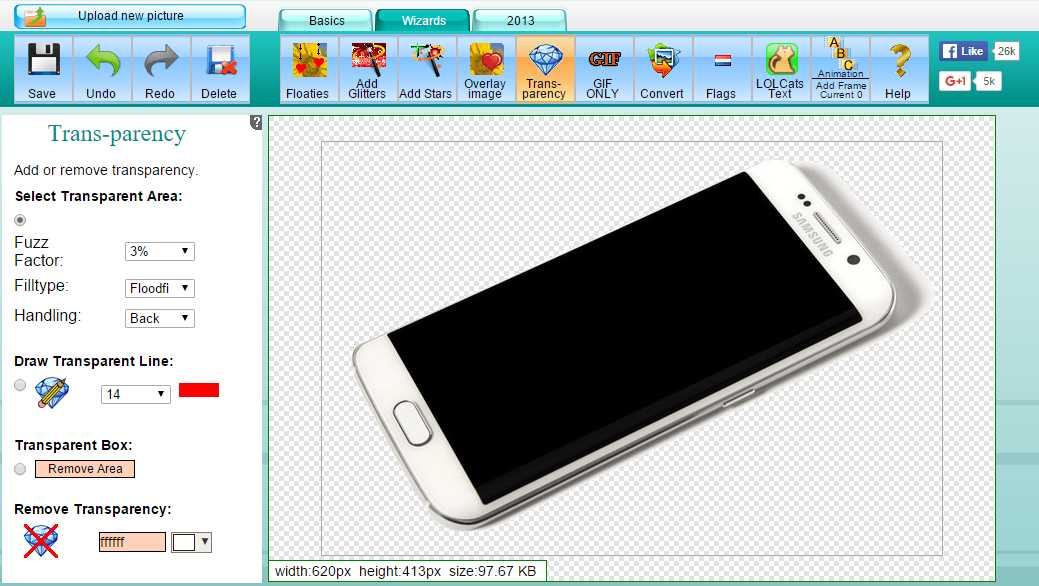Image resolution: width=1039 pixels, height=586 pixels.
Task: Switch to the 2013 tab
Action: click(x=520, y=21)
